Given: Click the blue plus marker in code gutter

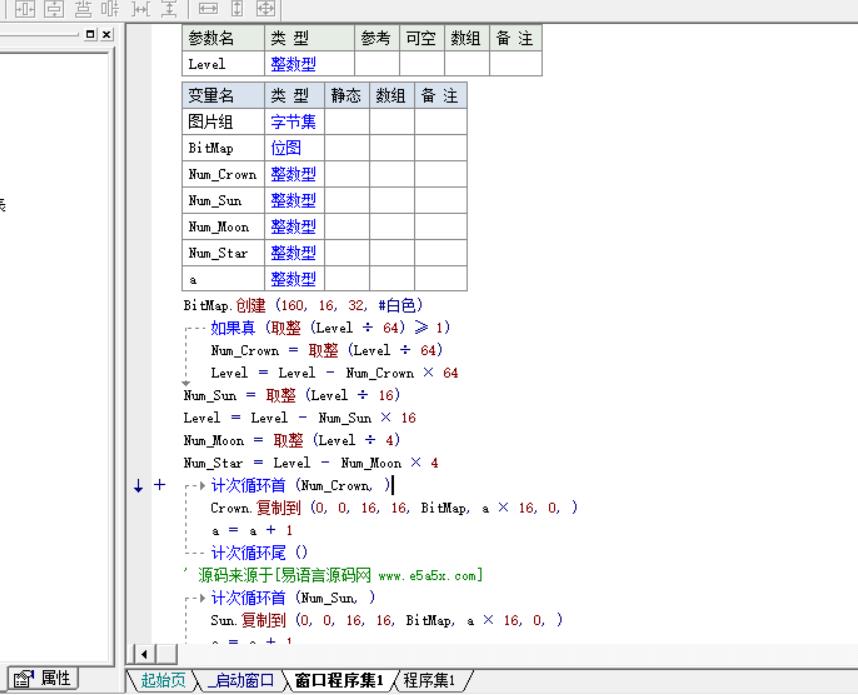Looking at the screenshot, I should click(x=159, y=484).
